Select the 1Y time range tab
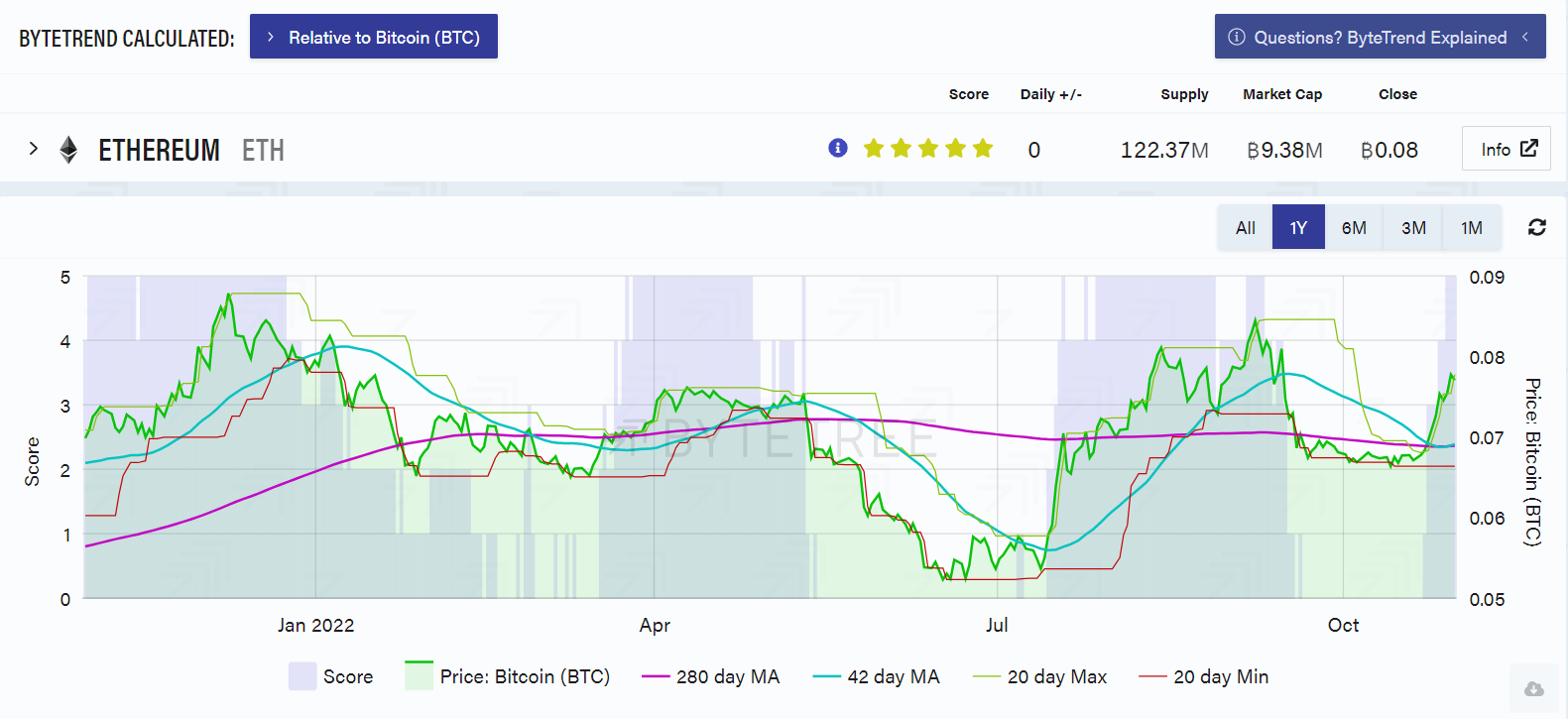The width and height of the screenshot is (1568, 719). pyautogui.click(x=1298, y=227)
